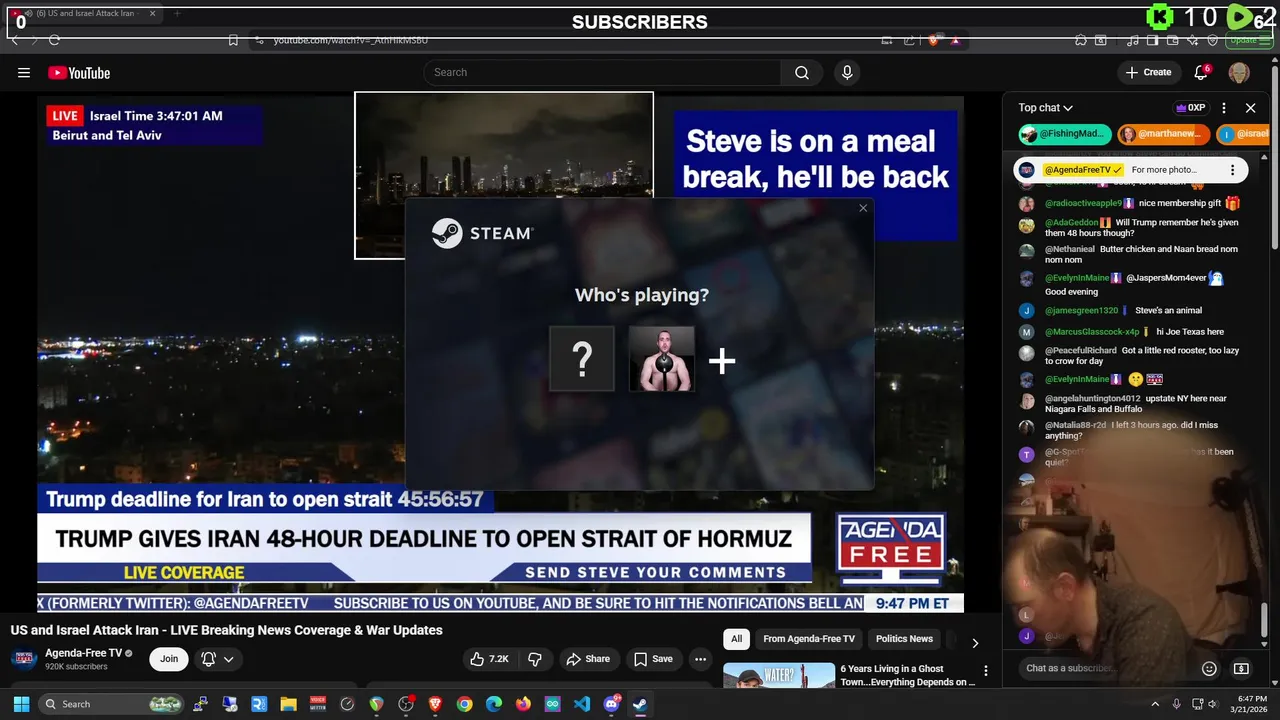Open Brave Wallet icon
The width and height of the screenshot is (1280, 720).
click(1172, 40)
